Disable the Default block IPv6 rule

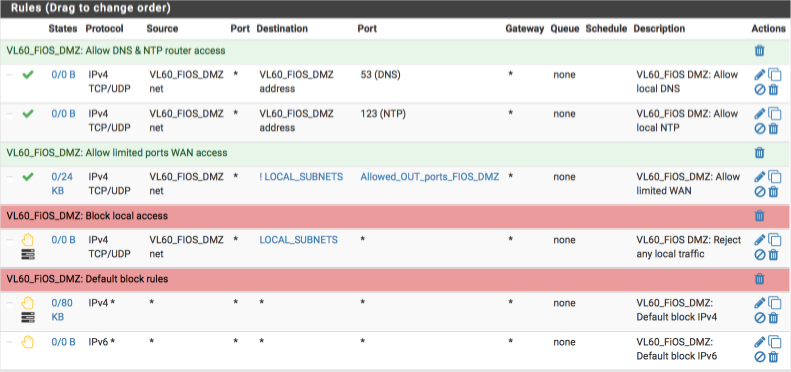760,357
